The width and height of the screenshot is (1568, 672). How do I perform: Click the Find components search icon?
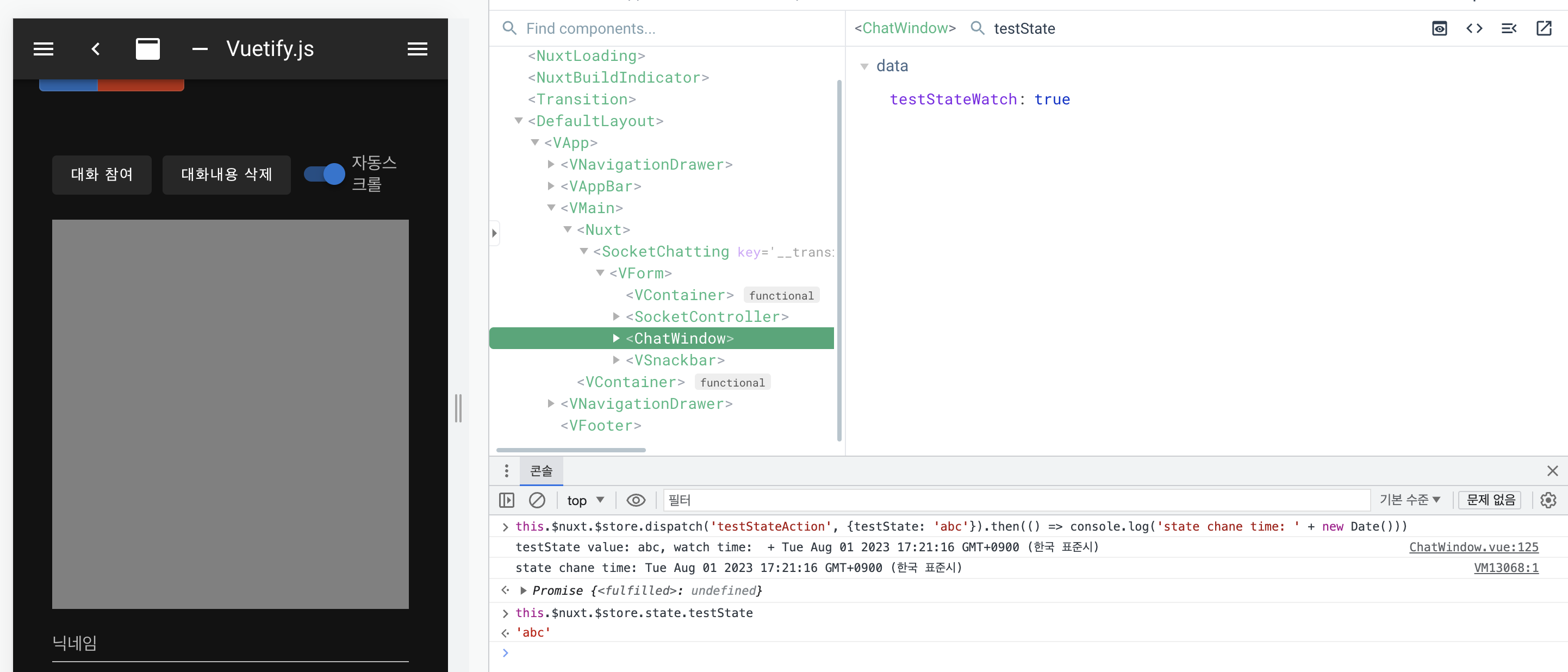[x=509, y=28]
